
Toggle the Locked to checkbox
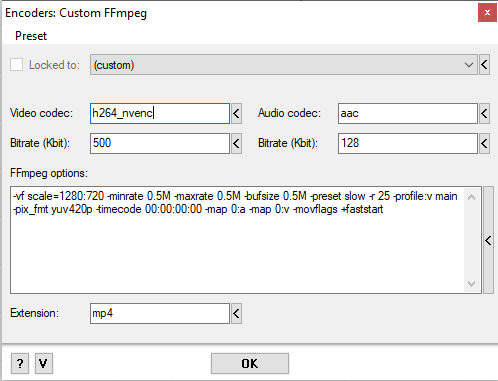(17, 65)
